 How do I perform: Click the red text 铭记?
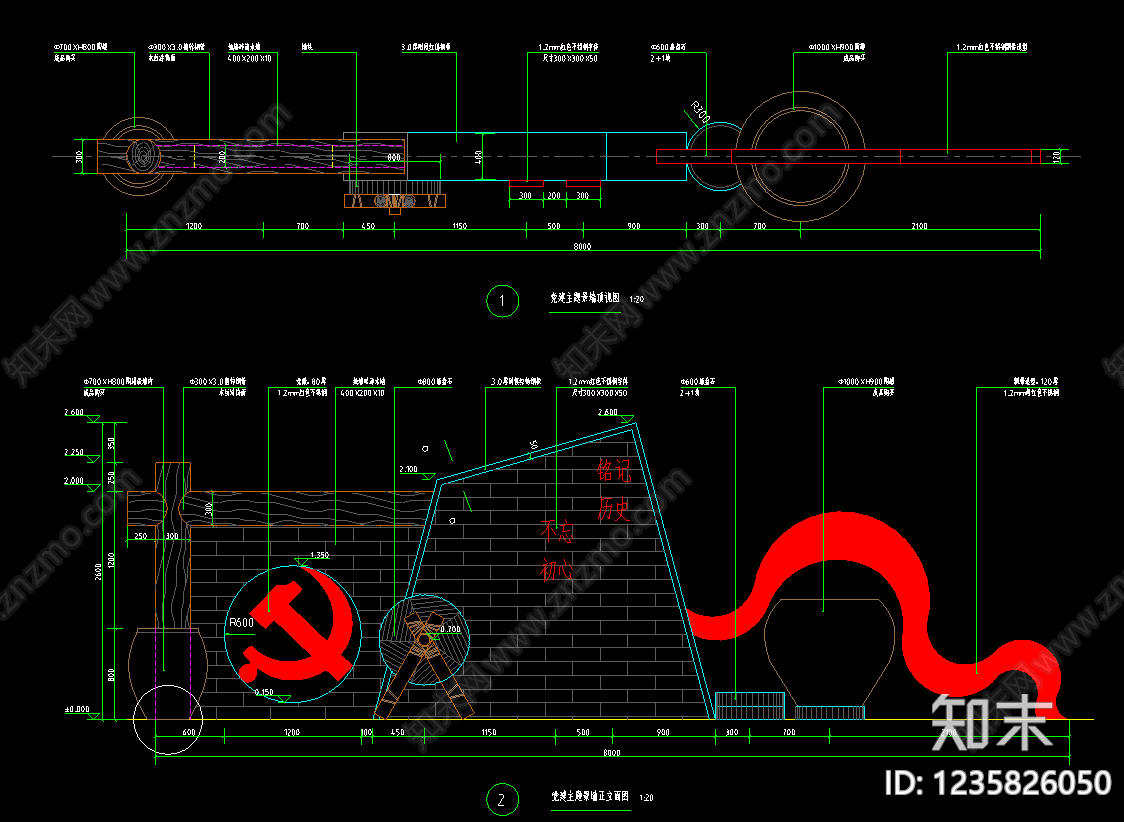click(614, 471)
